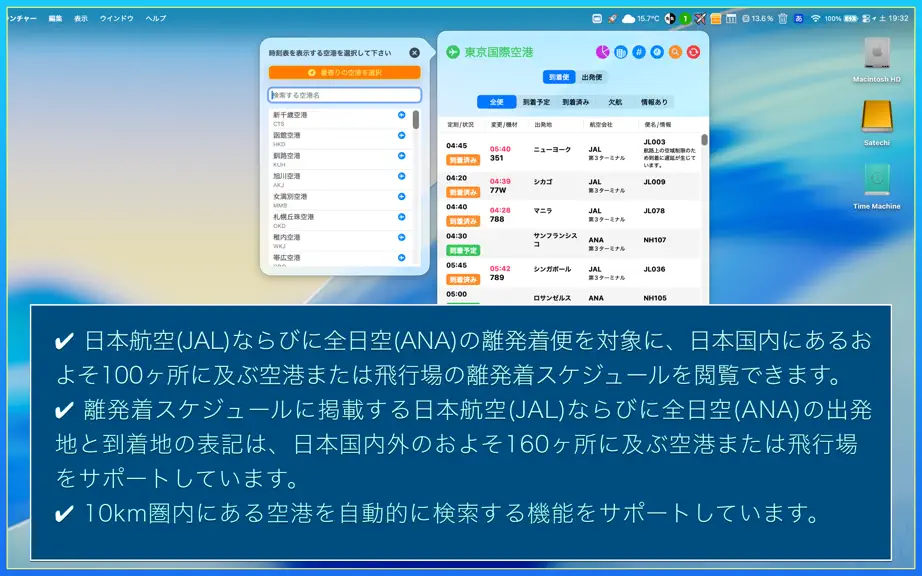Image resolution: width=922 pixels, height=576 pixels.
Task: Click the rocket icon in the menu bar
Action: [x=613, y=19]
